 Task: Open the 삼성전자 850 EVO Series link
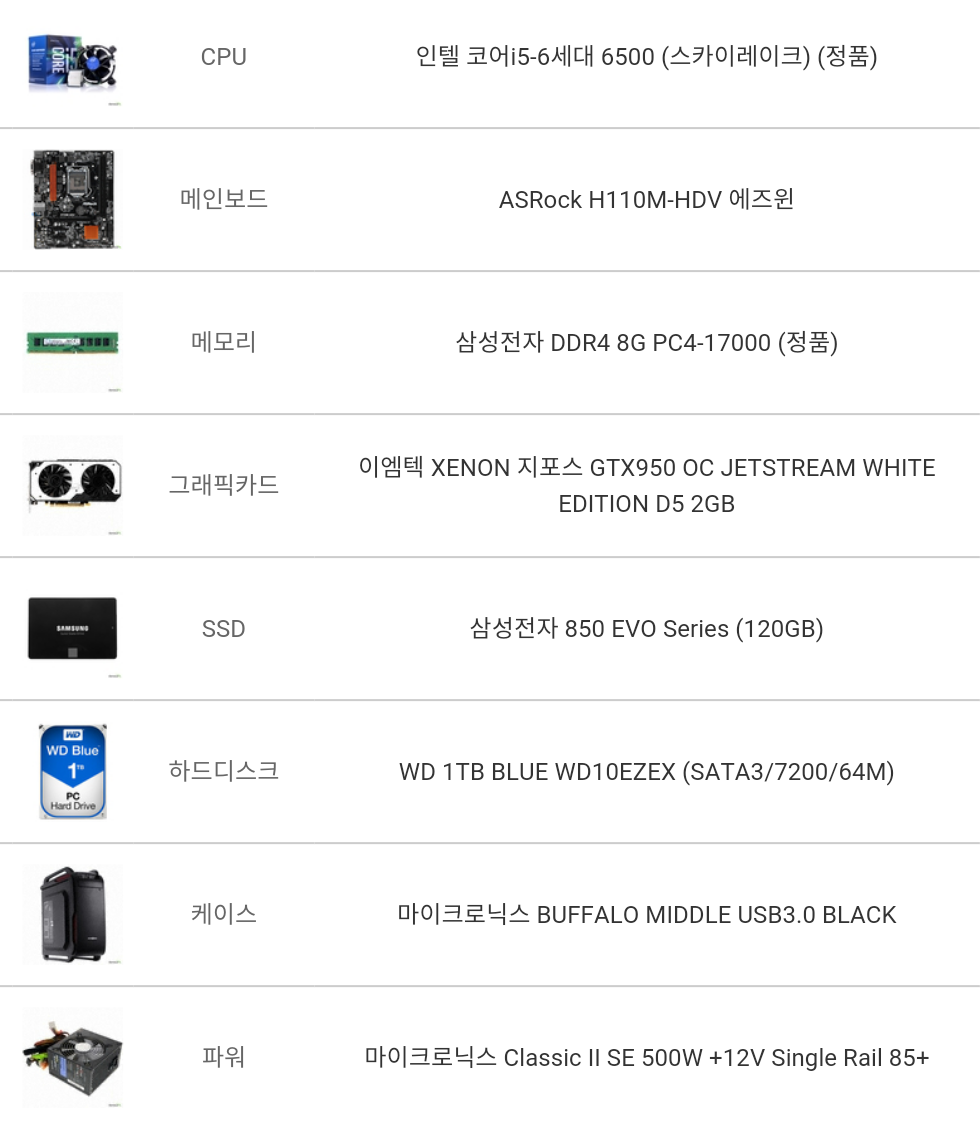(646, 629)
